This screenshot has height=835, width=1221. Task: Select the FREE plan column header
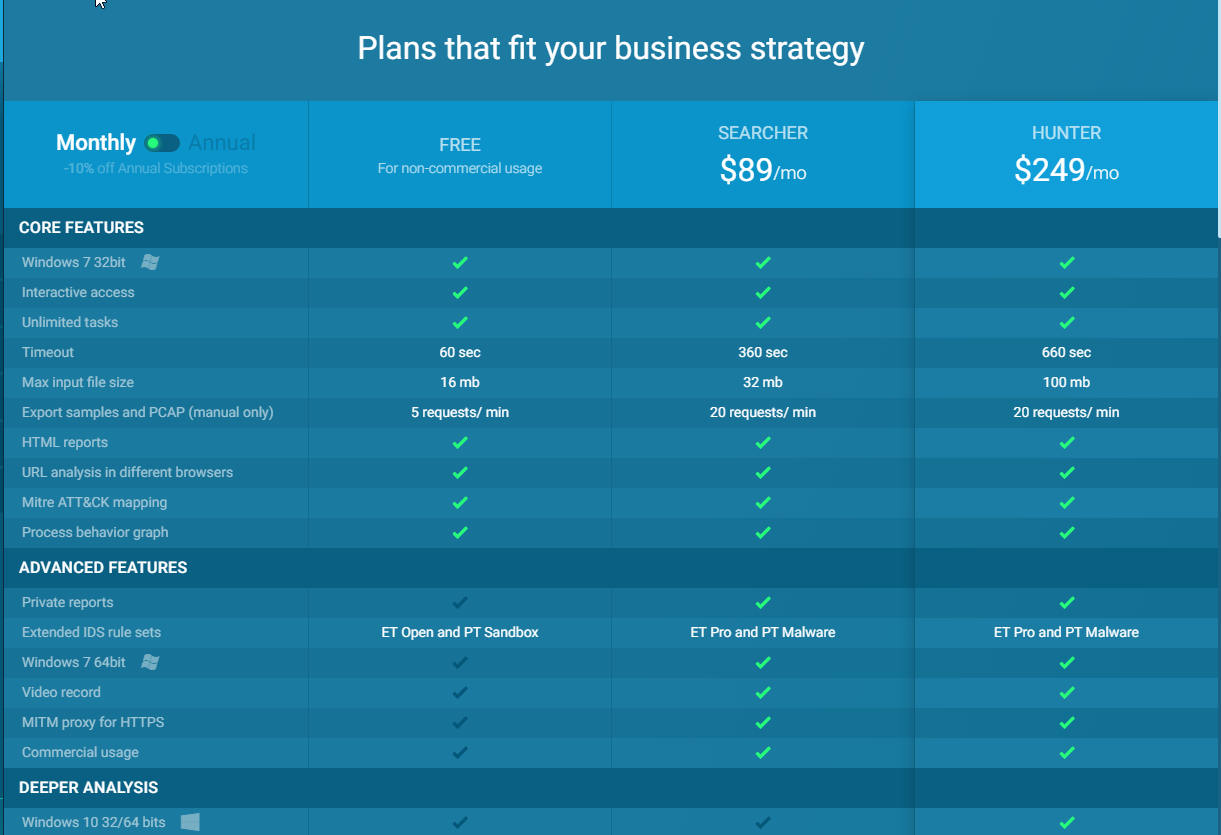(x=460, y=145)
